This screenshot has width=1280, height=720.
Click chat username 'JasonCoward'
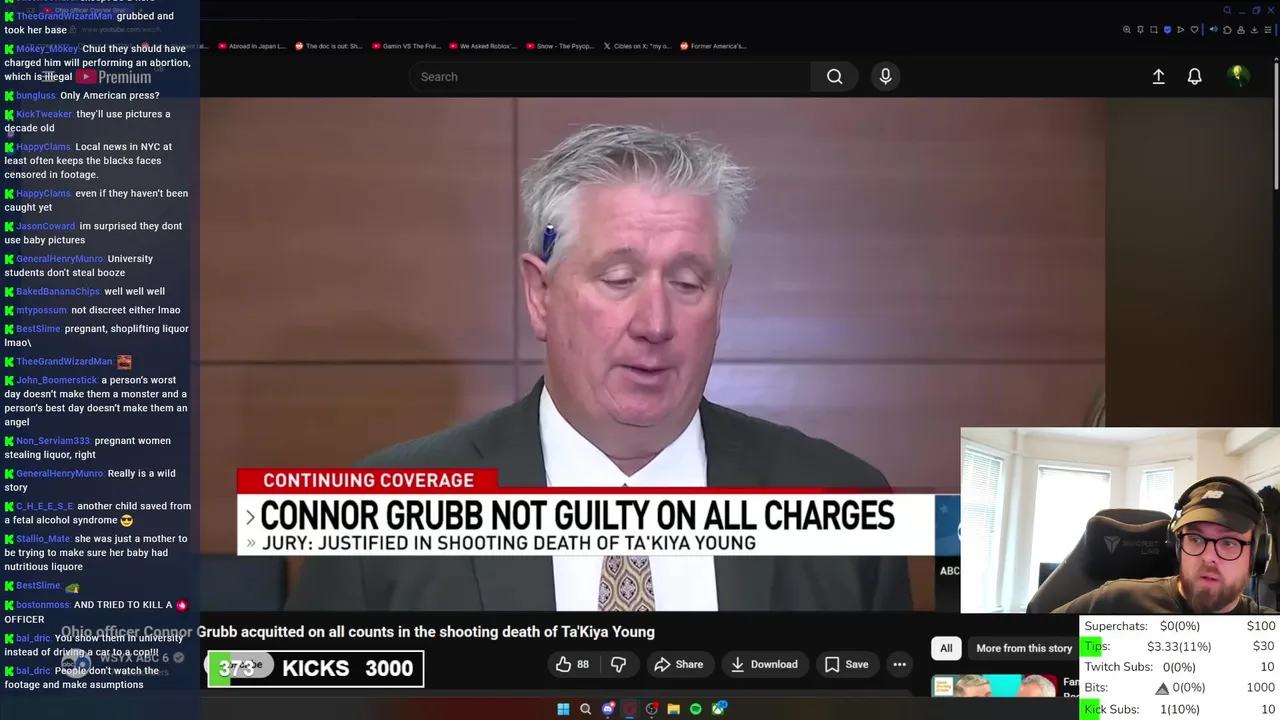coord(46,226)
